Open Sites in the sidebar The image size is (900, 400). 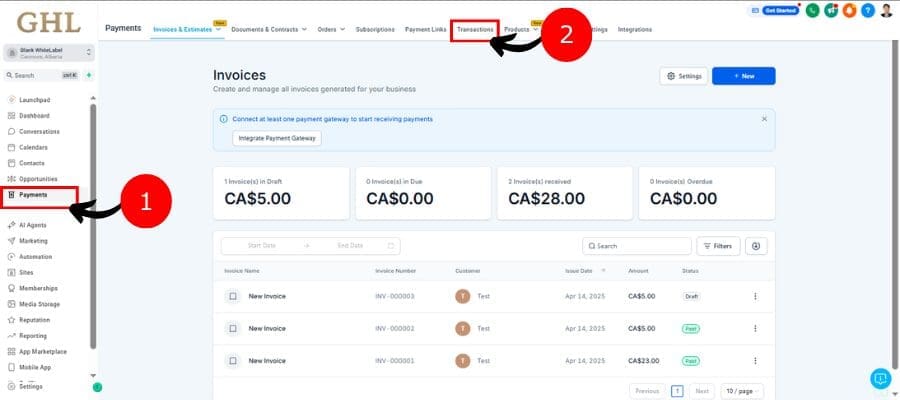[26, 273]
